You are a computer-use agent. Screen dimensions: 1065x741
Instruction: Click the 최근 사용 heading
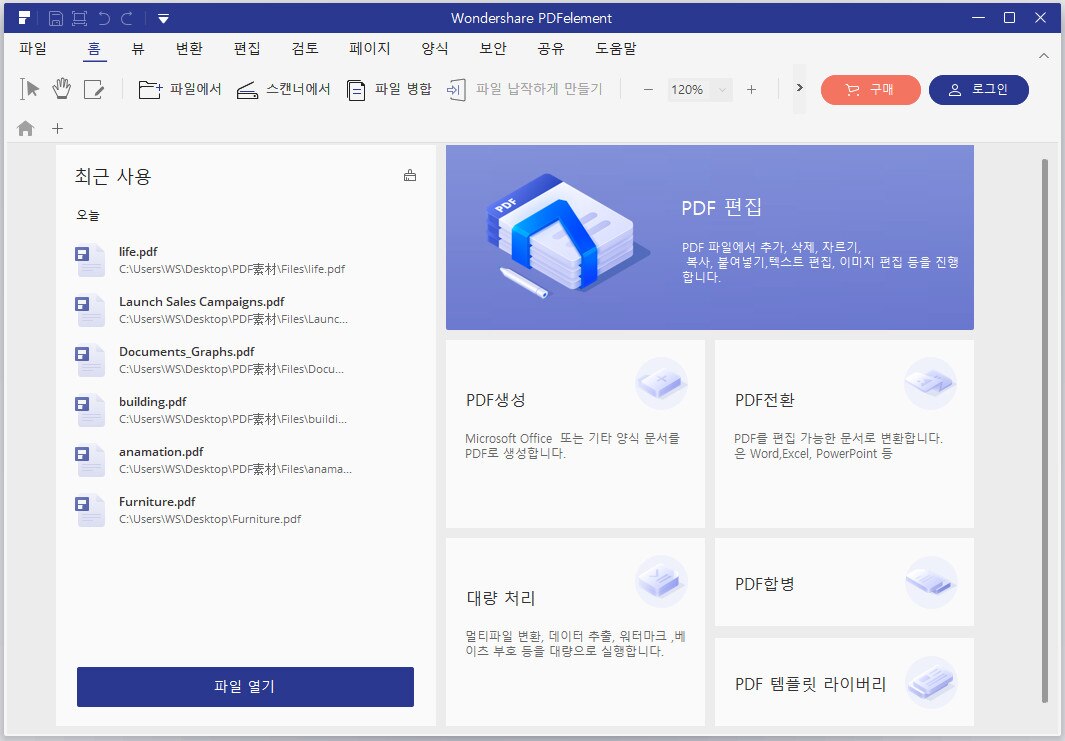pos(113,176)
